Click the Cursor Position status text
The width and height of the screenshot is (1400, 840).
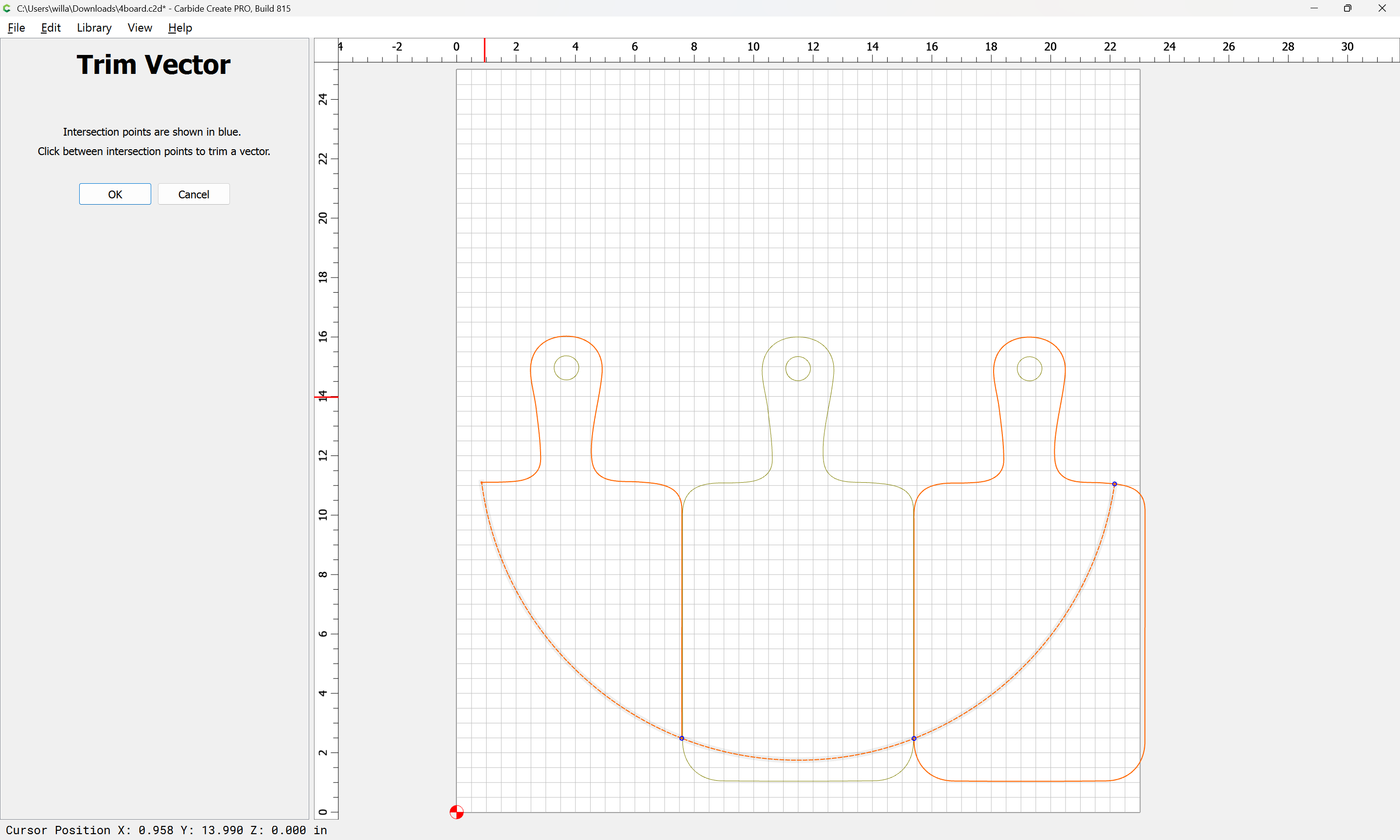166,830
